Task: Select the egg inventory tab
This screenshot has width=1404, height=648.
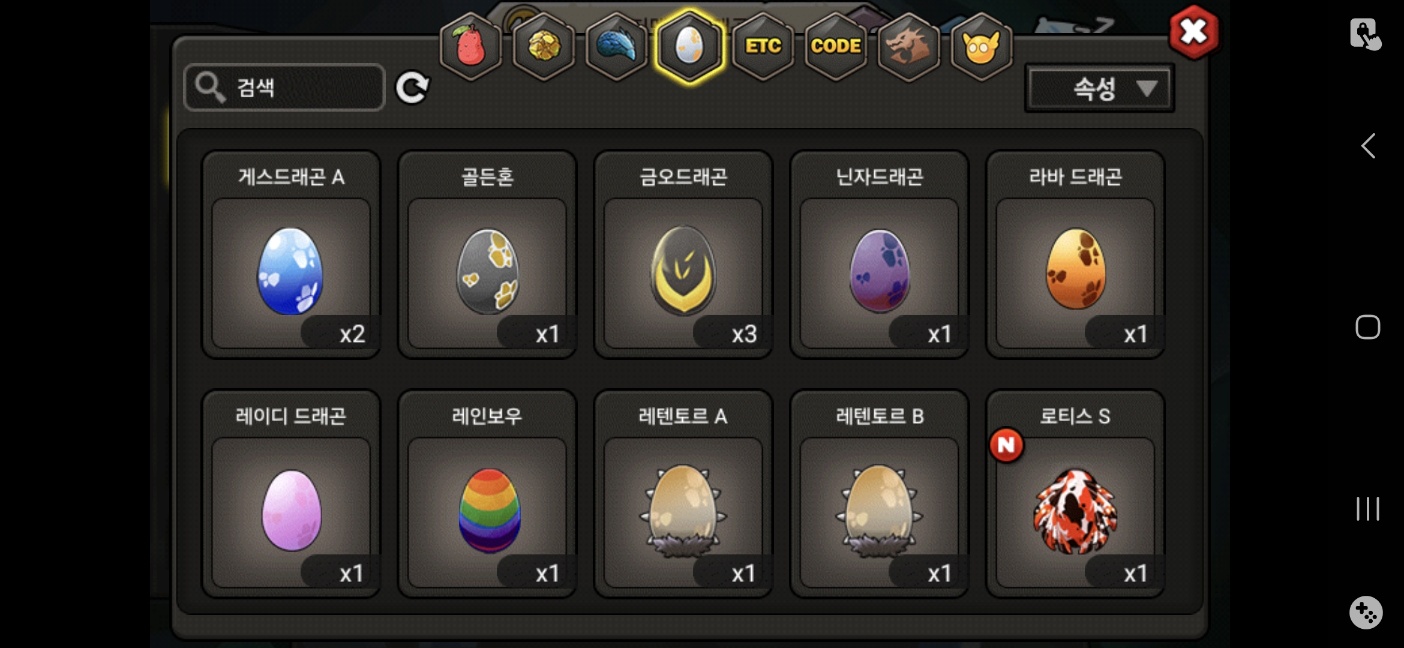Action: tap(689, 46)
